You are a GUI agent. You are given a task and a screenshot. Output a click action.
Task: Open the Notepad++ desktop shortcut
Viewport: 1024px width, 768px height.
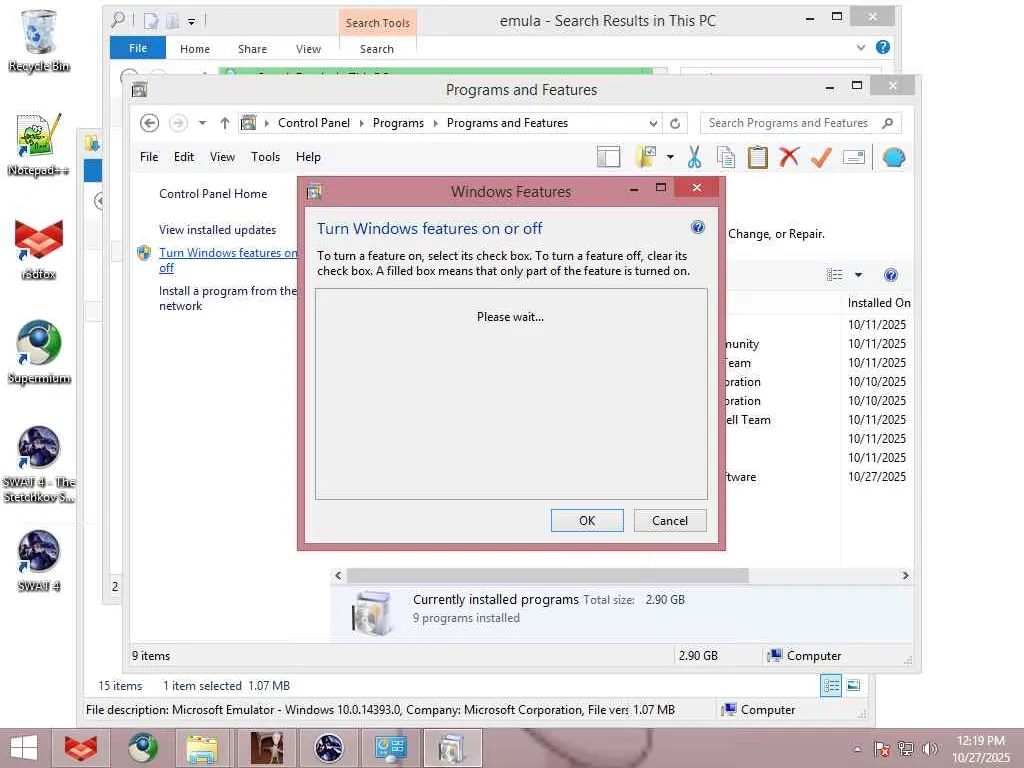click(x=39, y=144)
